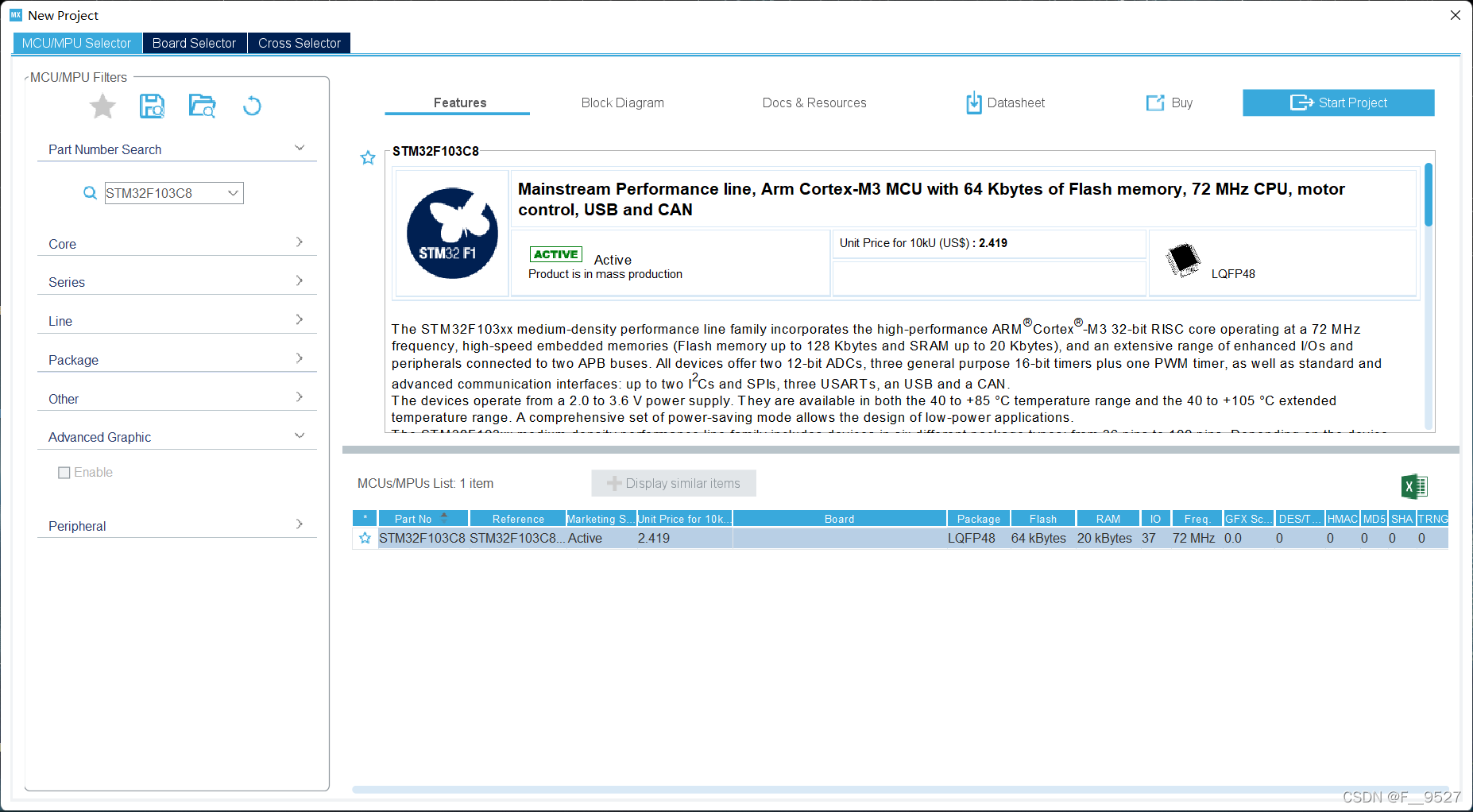Image resolution: width=1473 pixels, height=812 pixels.
Task: Sort by Unit Price for 10kU column header
Action: [x=683, y=519]
